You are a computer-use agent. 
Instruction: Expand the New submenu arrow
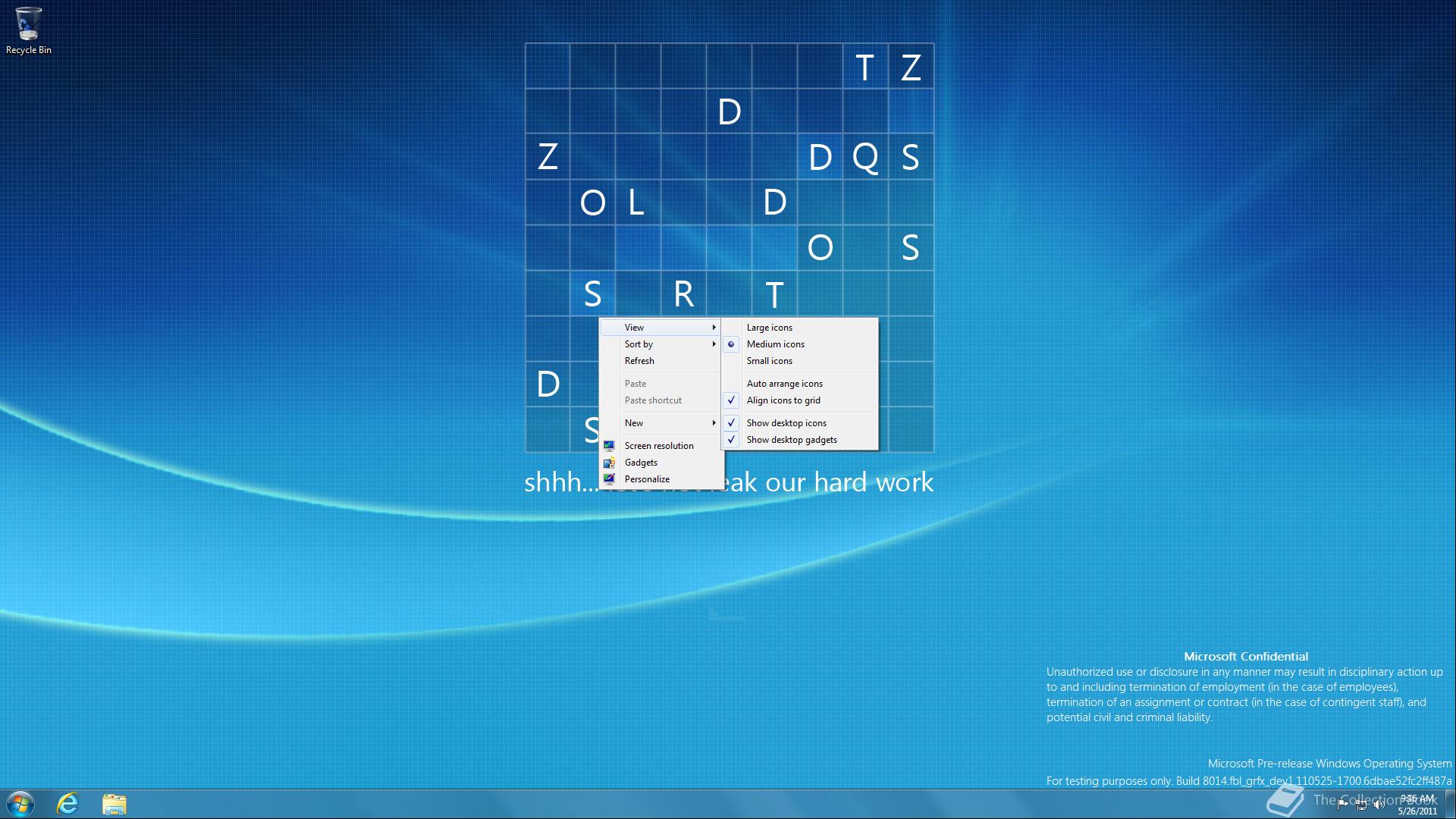coord(714,423)
